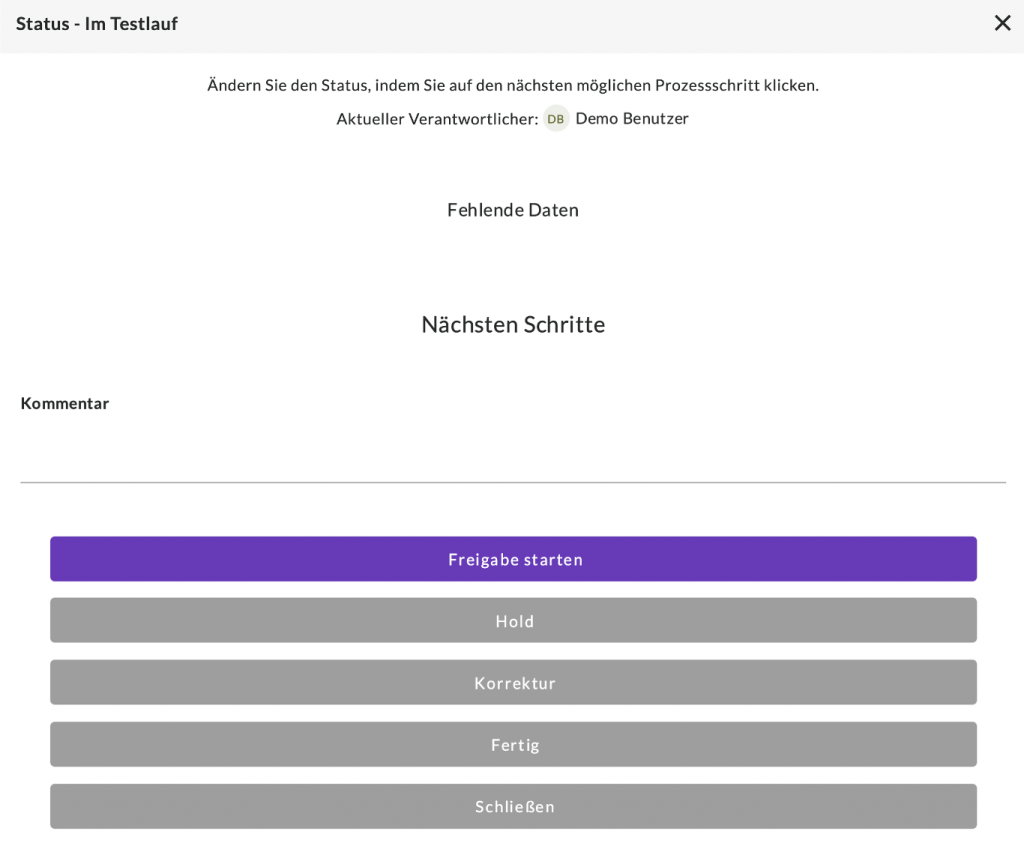The height and width of the screenshot is (843, 1024).
Task: Choose the Korrektur process step
Action: (513, 683)
